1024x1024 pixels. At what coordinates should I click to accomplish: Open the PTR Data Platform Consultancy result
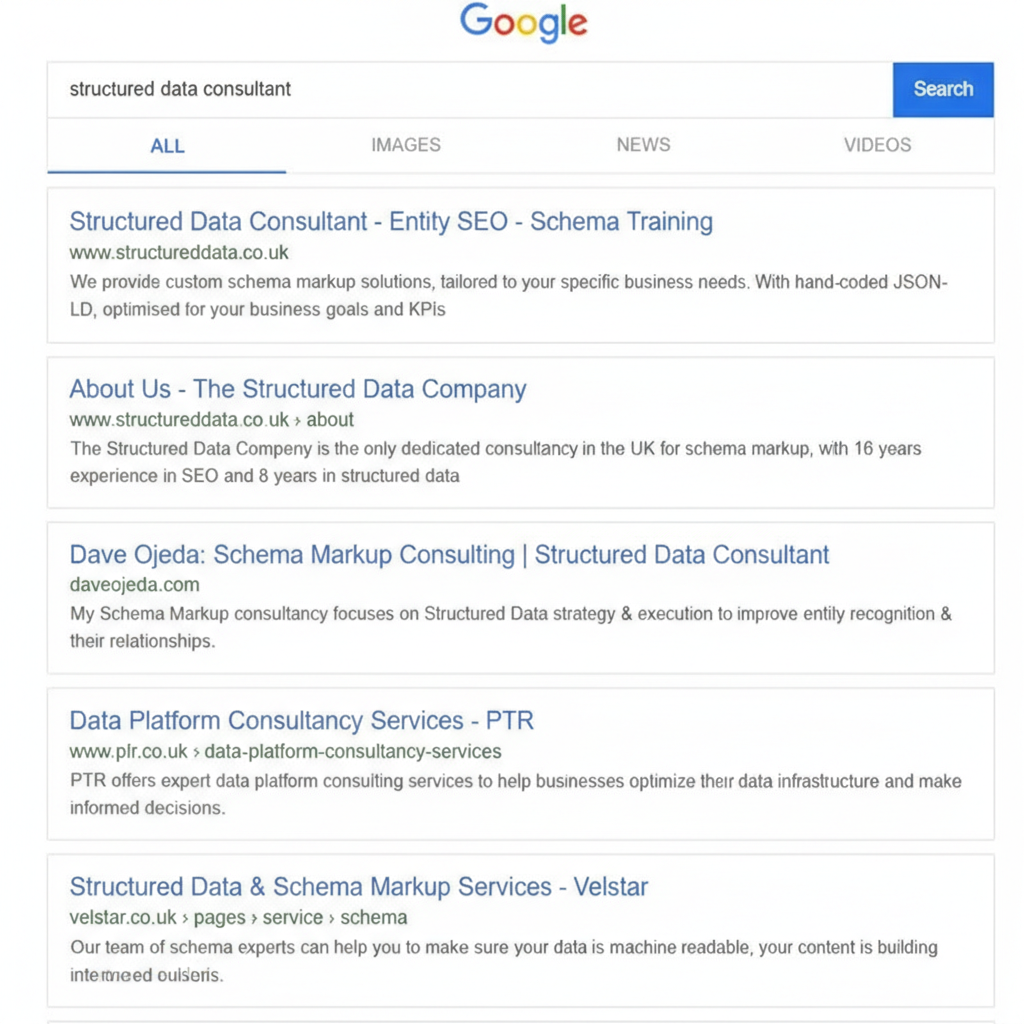(301, 720)
